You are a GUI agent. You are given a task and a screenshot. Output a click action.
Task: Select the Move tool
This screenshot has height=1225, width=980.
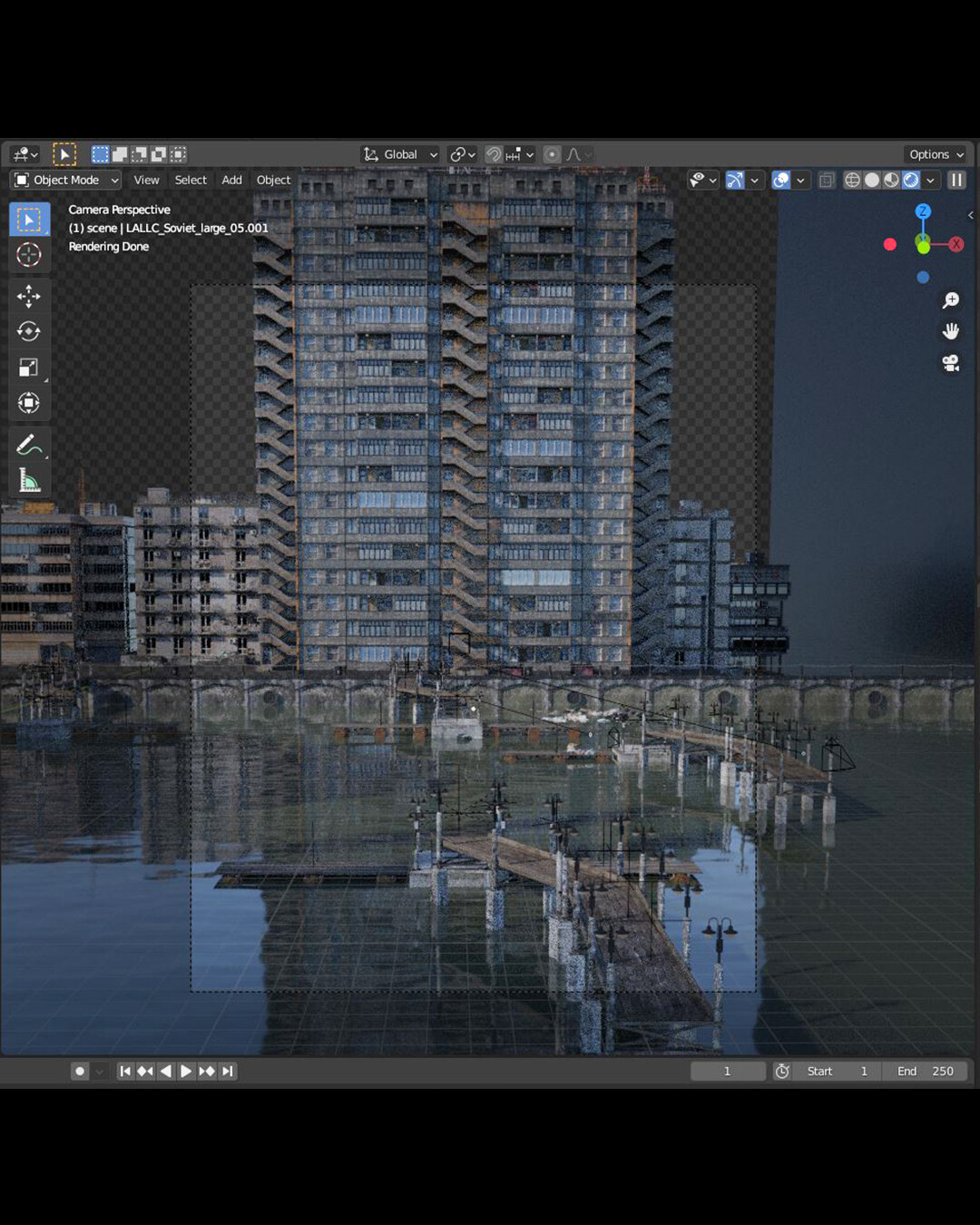click(x=29, y=296)
